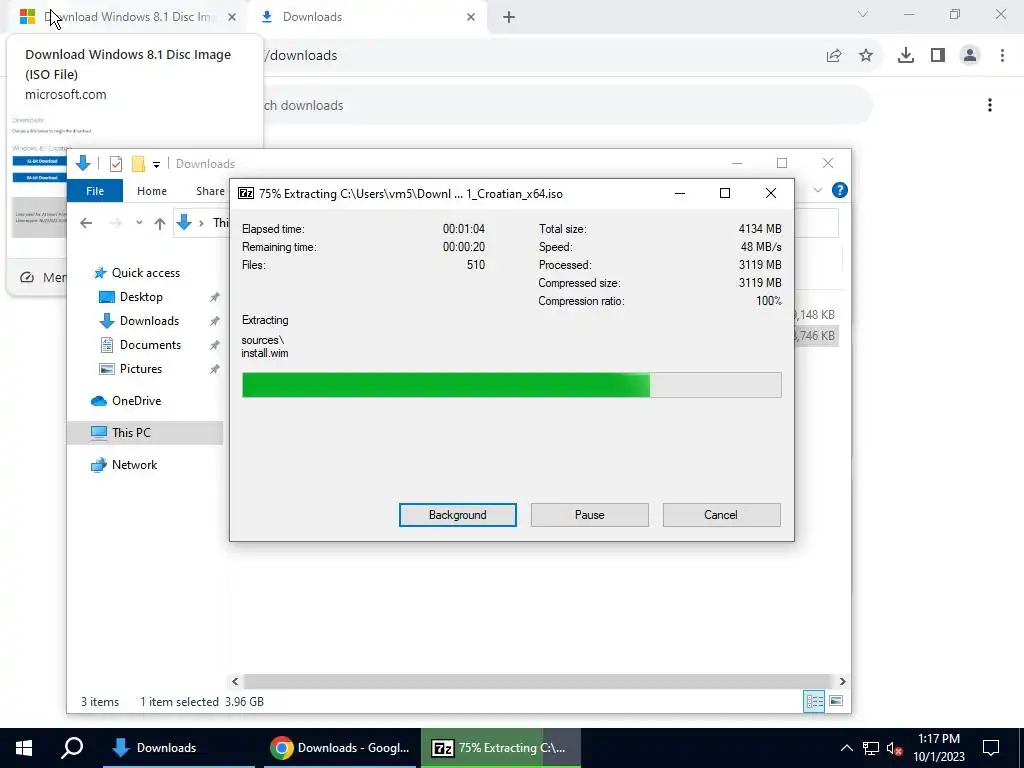Click the Microsoft logo tab favicon
This screenshot has height=768, width=1024.
tap(27, 17)
